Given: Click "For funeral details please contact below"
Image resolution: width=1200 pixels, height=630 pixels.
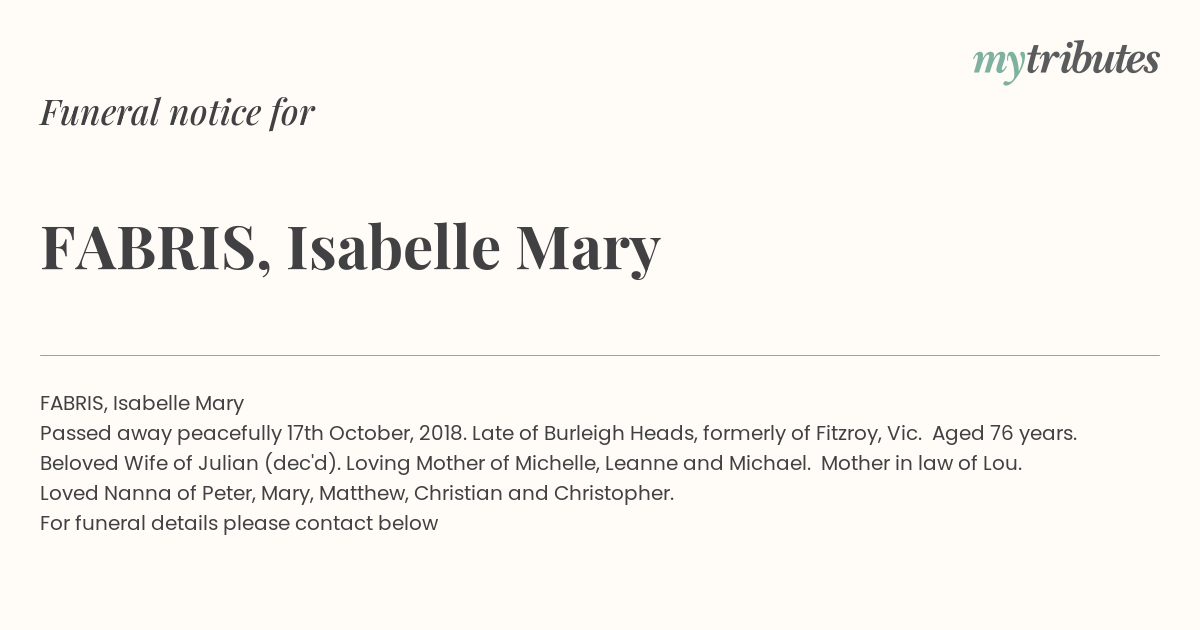Looking at the screenshot, I should point(239,523).
